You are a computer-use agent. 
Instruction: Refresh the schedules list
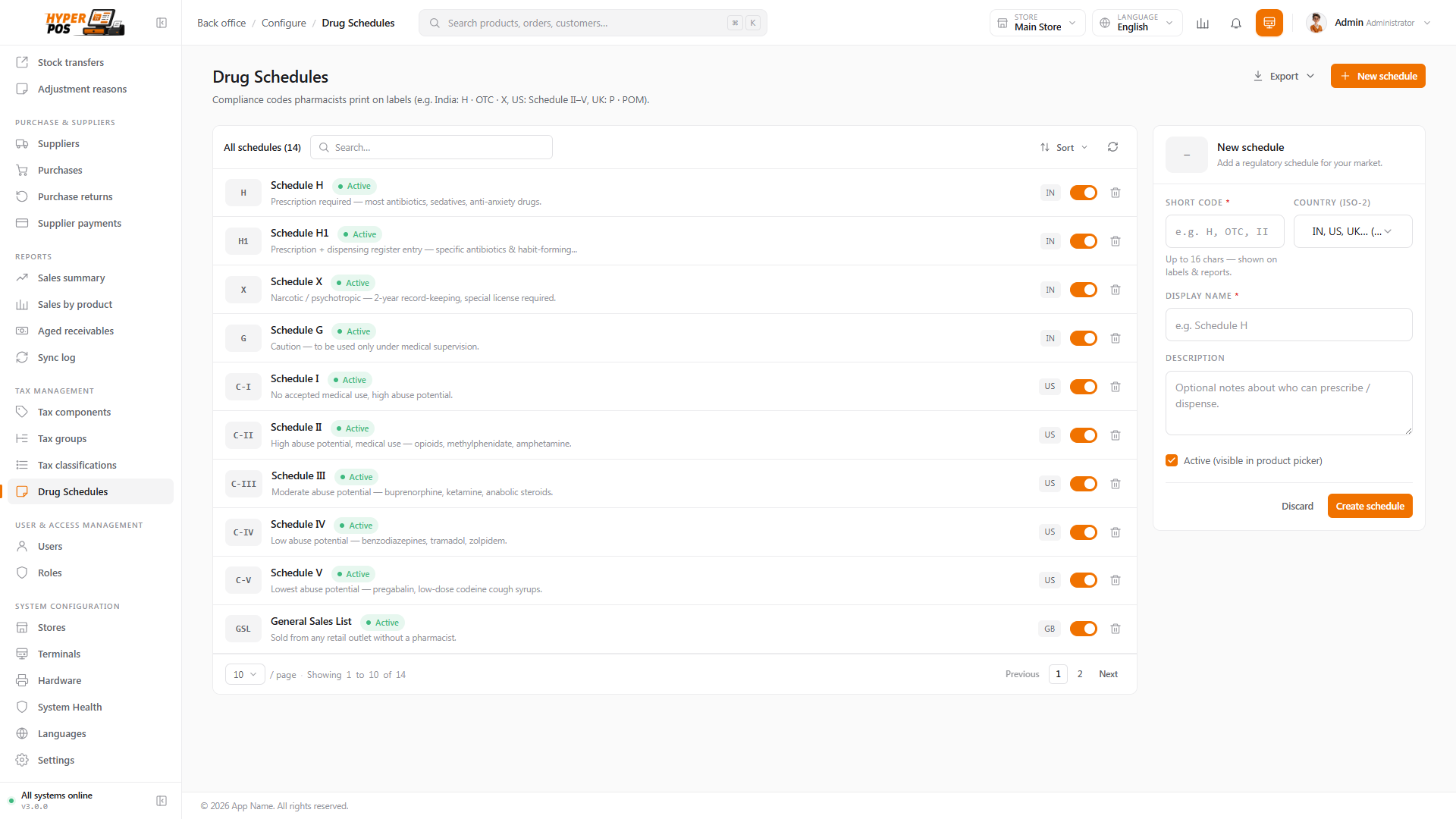(x=1112, y=147)
